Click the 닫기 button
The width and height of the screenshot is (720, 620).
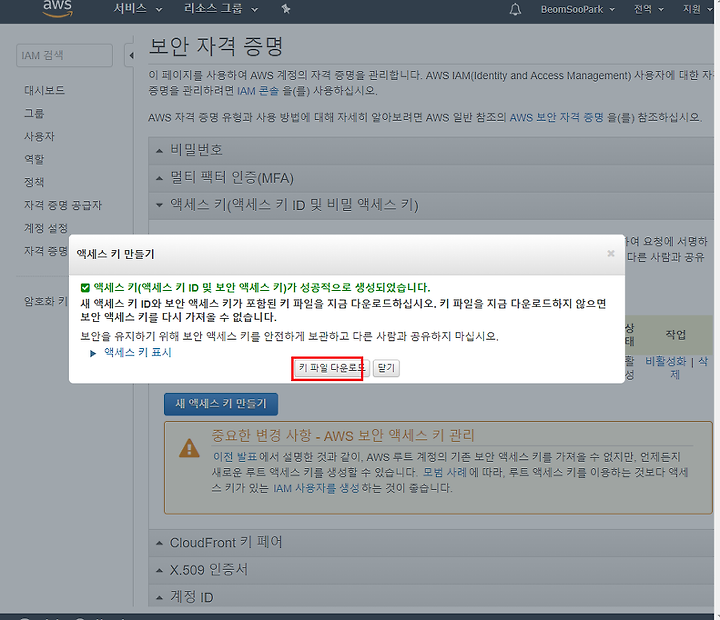tap(386, 368)
